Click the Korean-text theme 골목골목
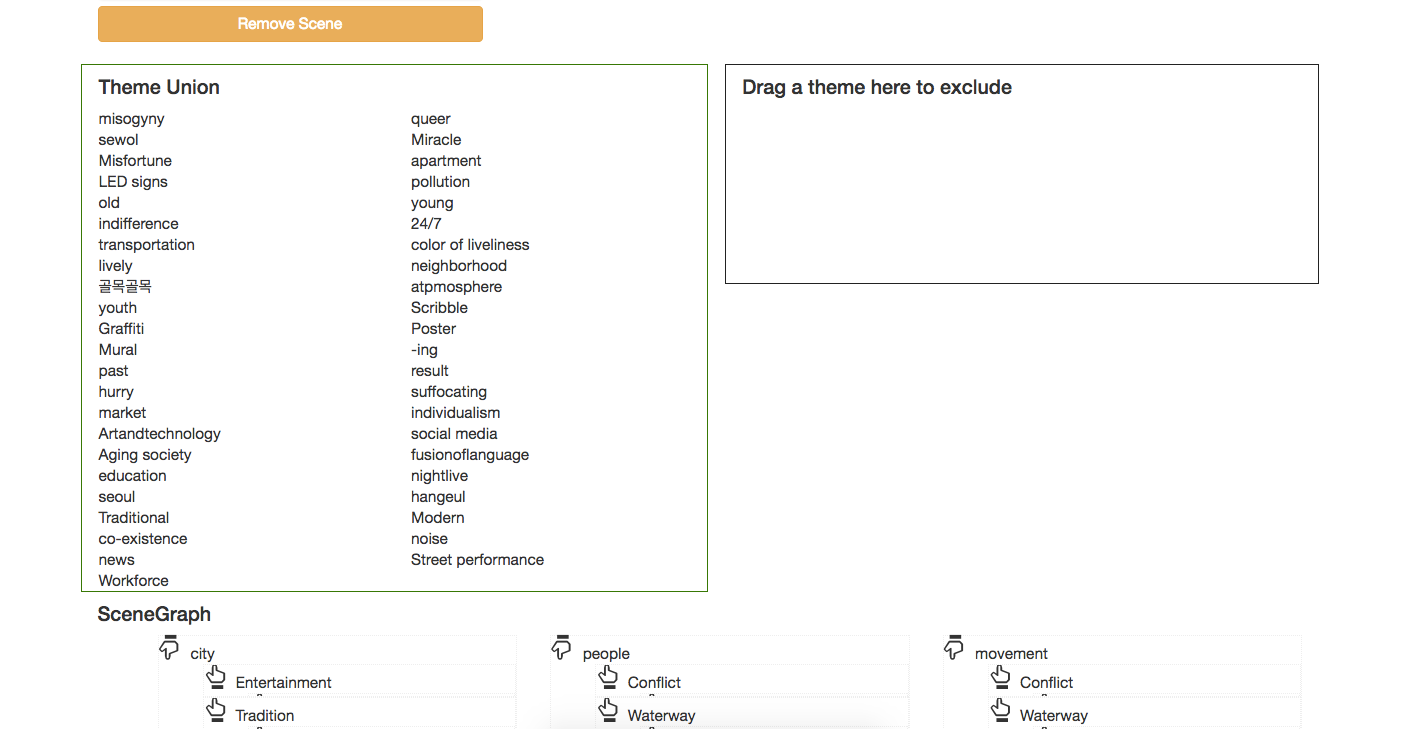Viewport: 1416px width, 729px height. pyautogui.click(x=125, y=287)
